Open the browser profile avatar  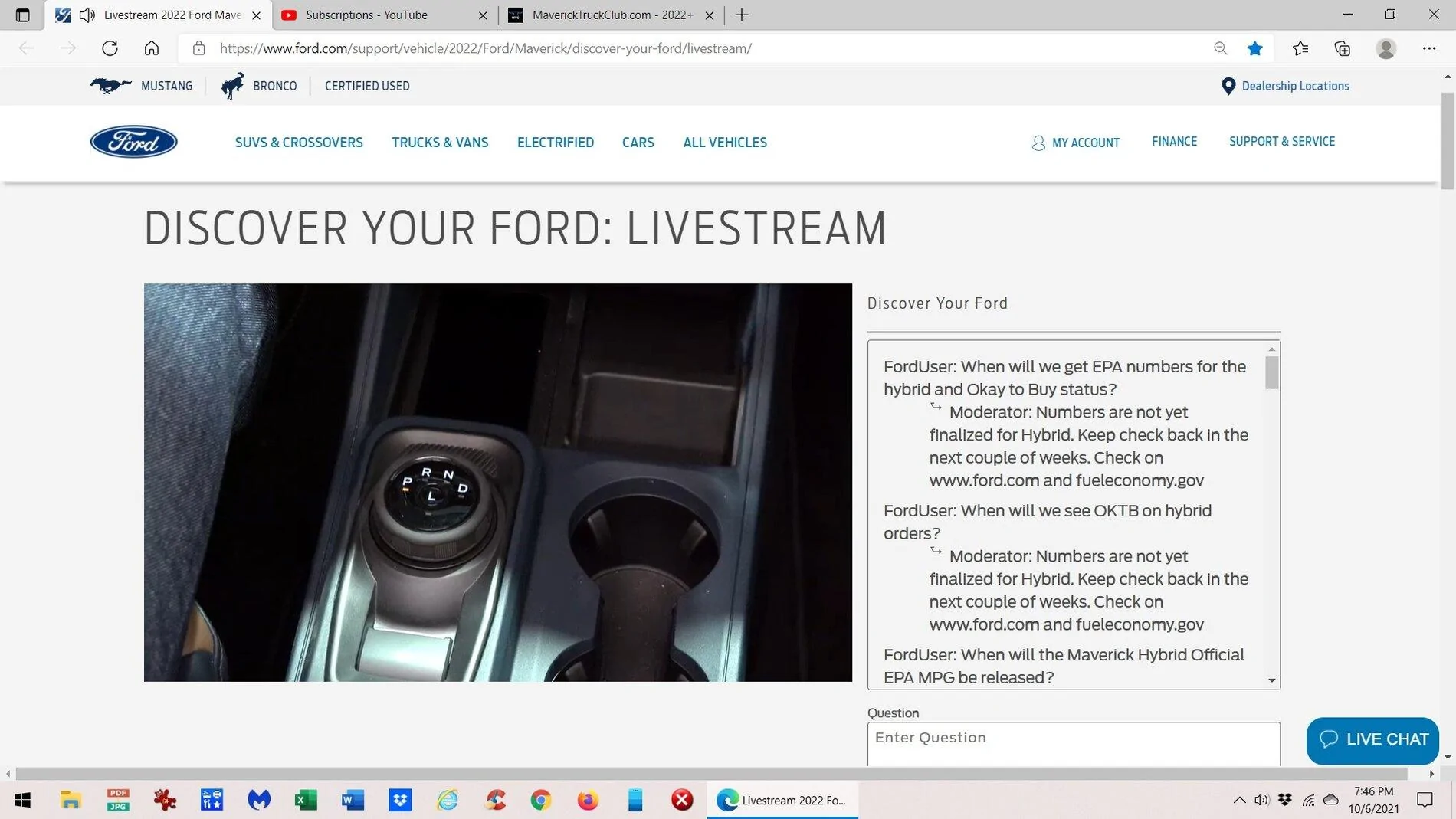pyautogui.click(x=1385, y=48)
